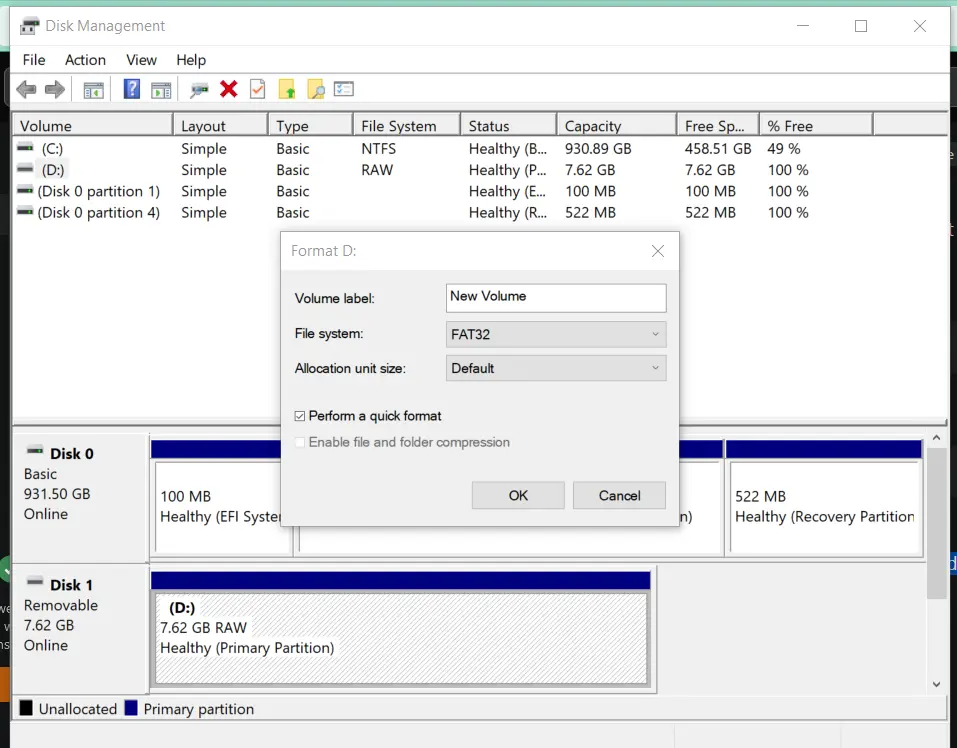Click the Volume label text field
The width and height of the screenshot is (957, 748).
555,297
